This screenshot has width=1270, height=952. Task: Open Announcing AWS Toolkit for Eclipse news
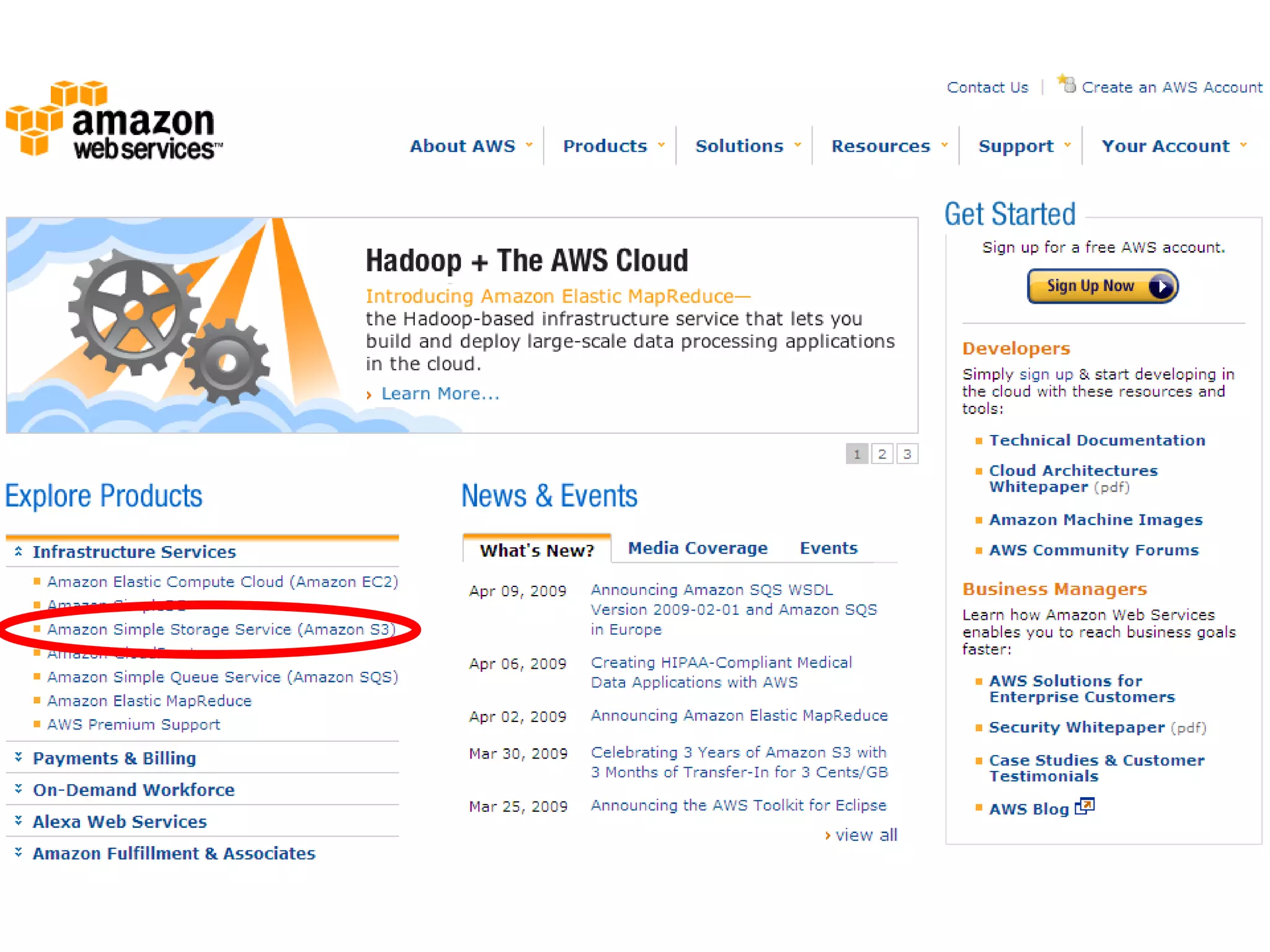click(739, 805)
